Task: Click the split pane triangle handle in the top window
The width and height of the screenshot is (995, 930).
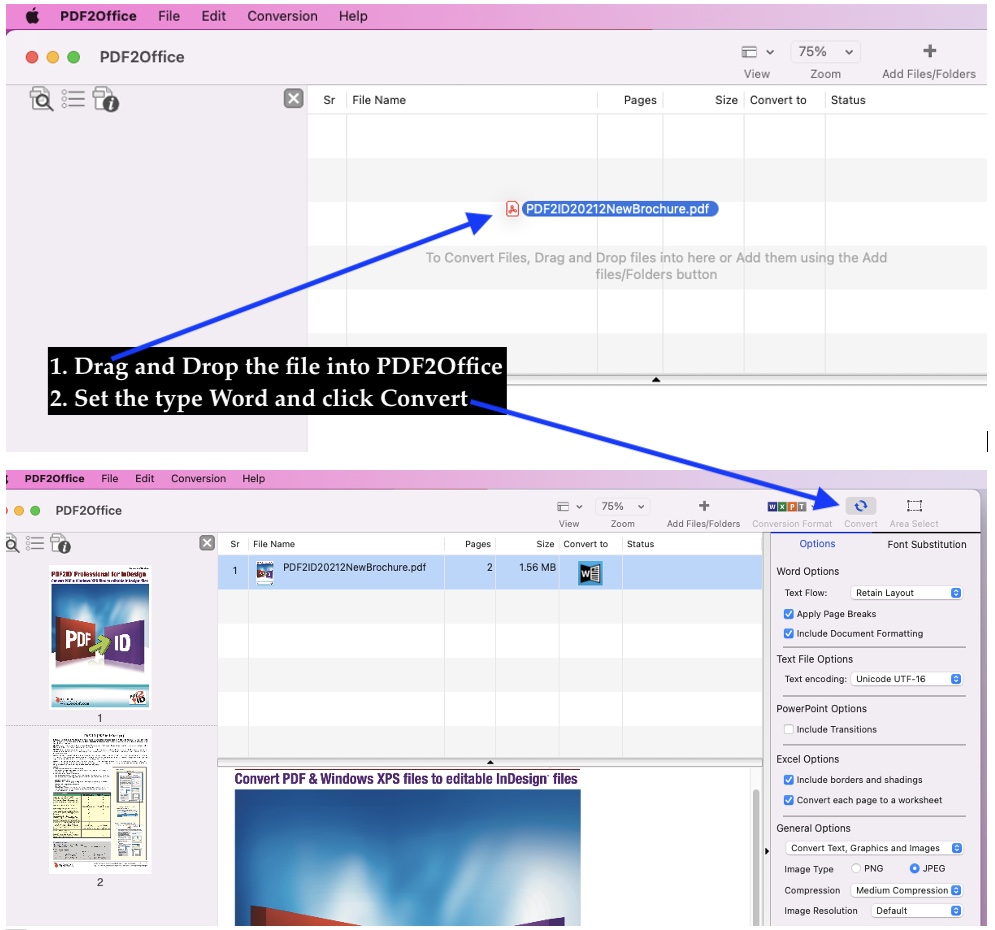Action: click(656, 379)
